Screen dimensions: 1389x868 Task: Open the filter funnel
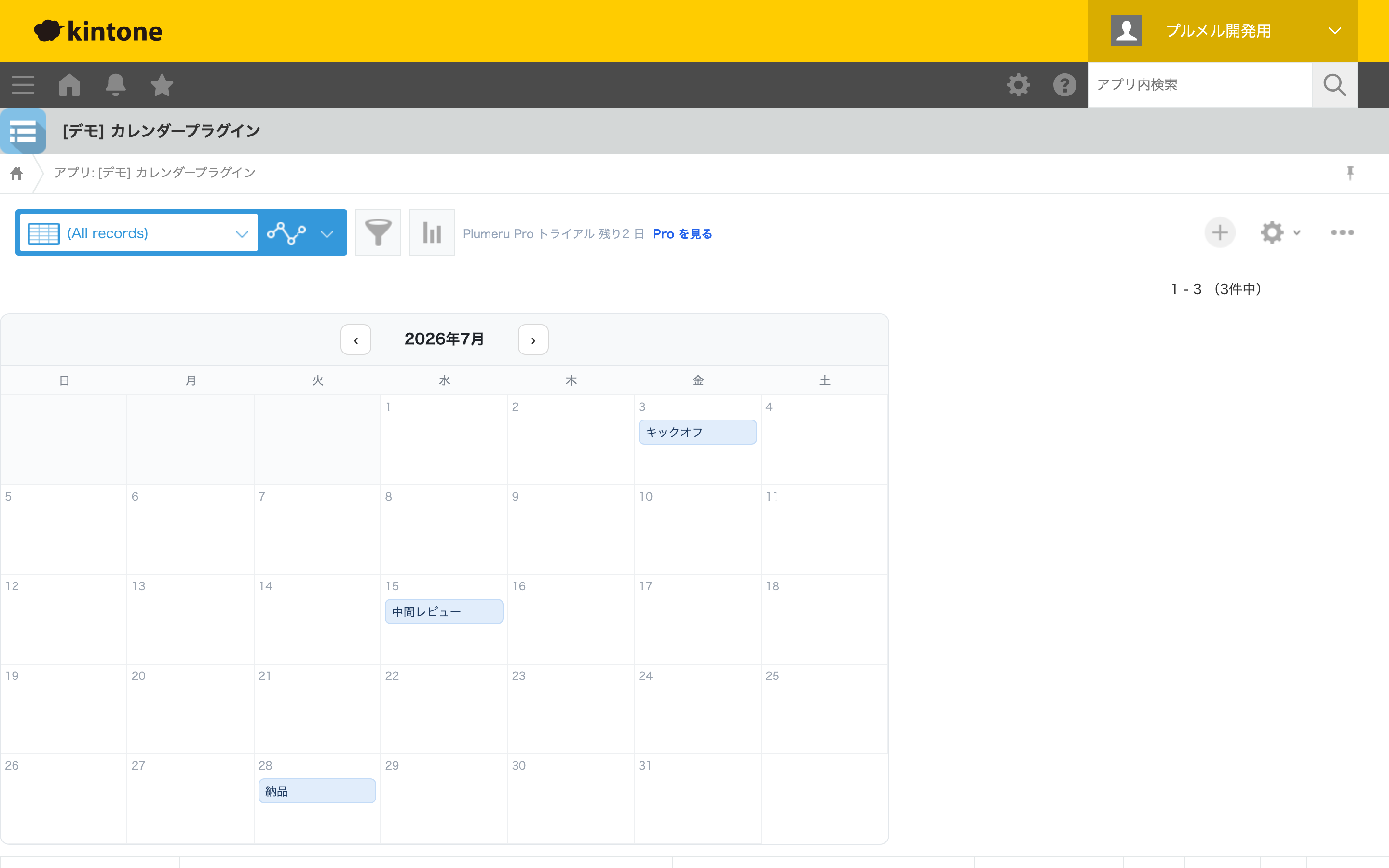378,233
